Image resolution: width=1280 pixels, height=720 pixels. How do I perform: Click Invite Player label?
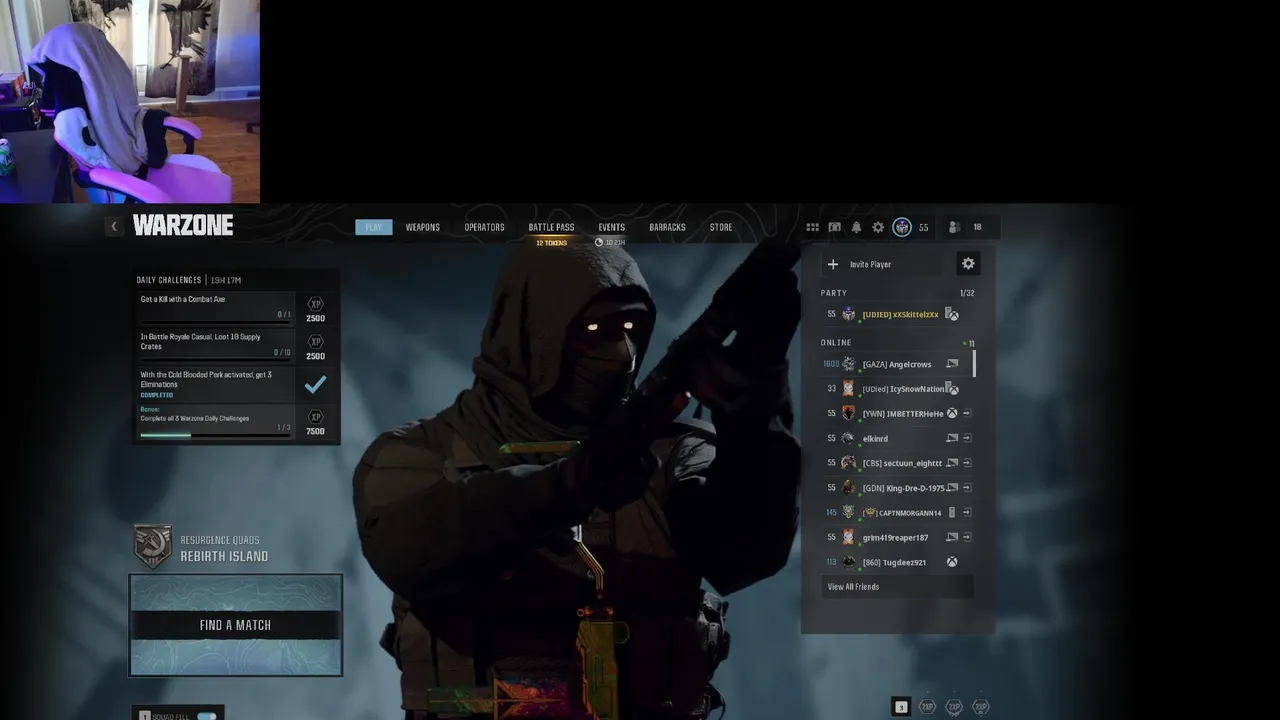[x=870, y=264]
